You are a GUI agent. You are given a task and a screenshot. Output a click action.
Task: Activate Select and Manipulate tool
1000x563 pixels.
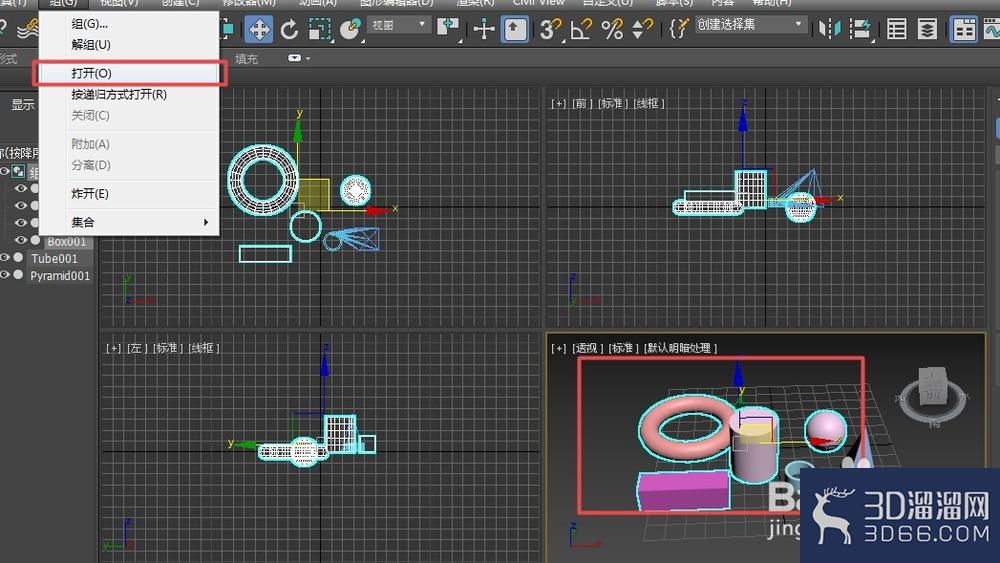[x=484, y=29]
